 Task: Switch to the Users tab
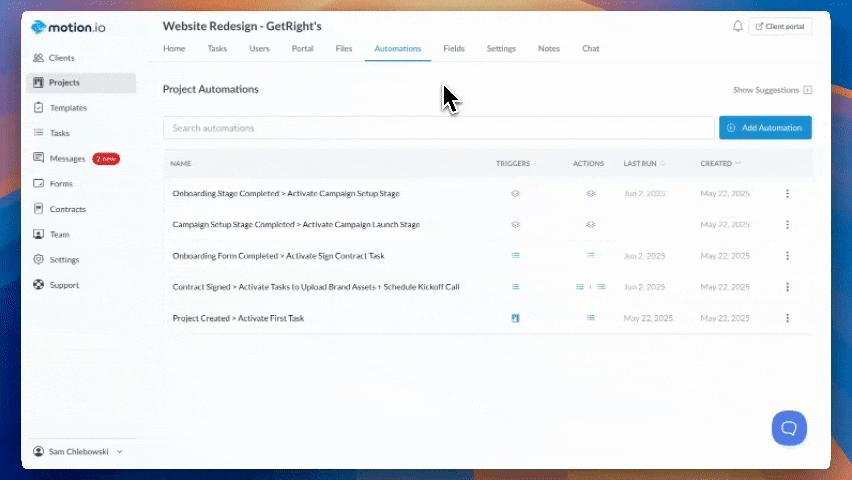[x=259, y=48]
